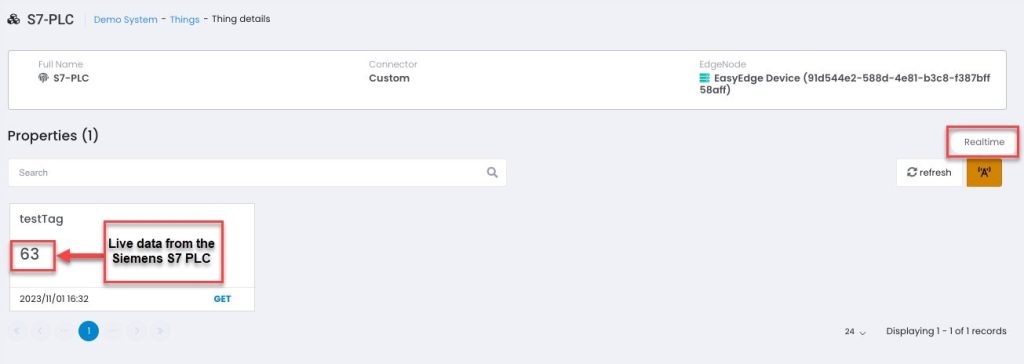The height and width of the screenshot is (364, 1024).
Task: Click the magnifier icon in search box
Action: [492, 173]
